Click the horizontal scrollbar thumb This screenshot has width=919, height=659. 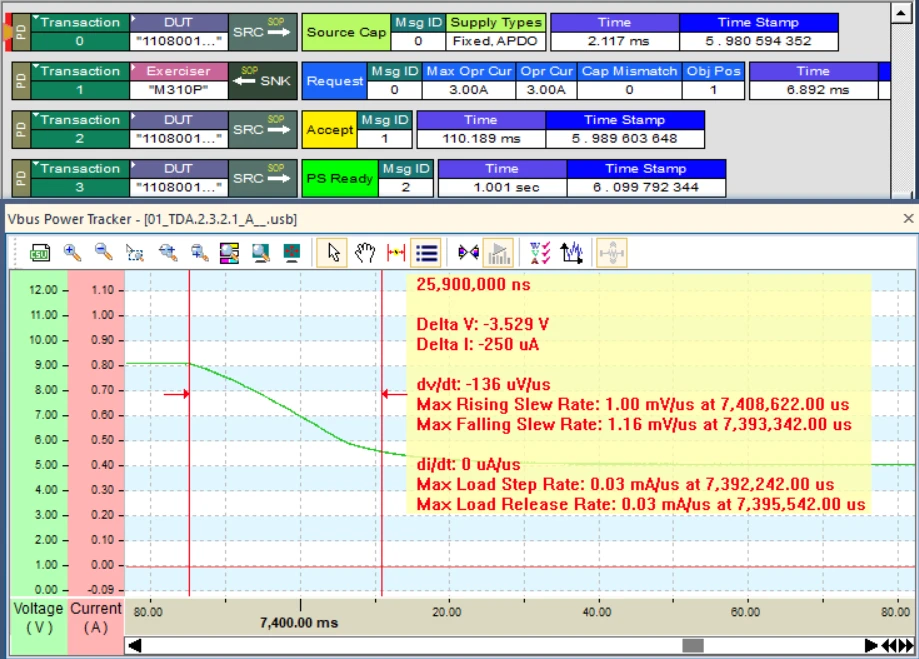click(693, 646)
